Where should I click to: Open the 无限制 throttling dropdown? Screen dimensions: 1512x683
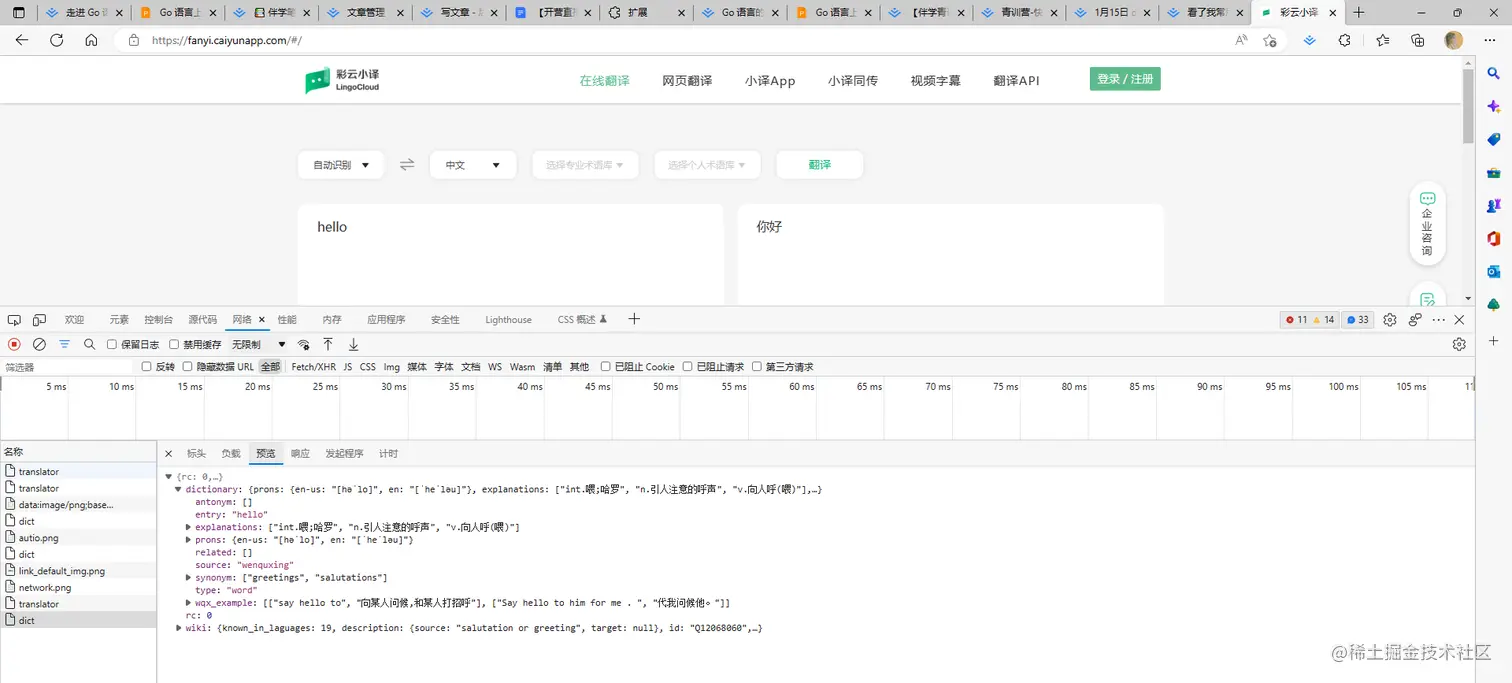pos(259,344)
